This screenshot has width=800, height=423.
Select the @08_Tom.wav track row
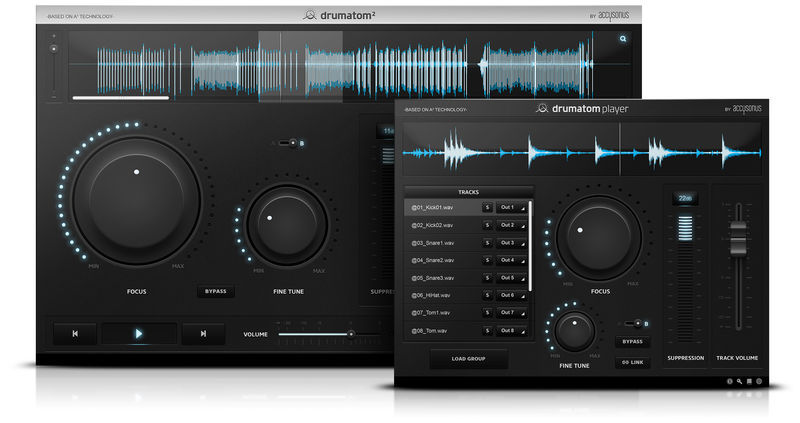(467, 331)
